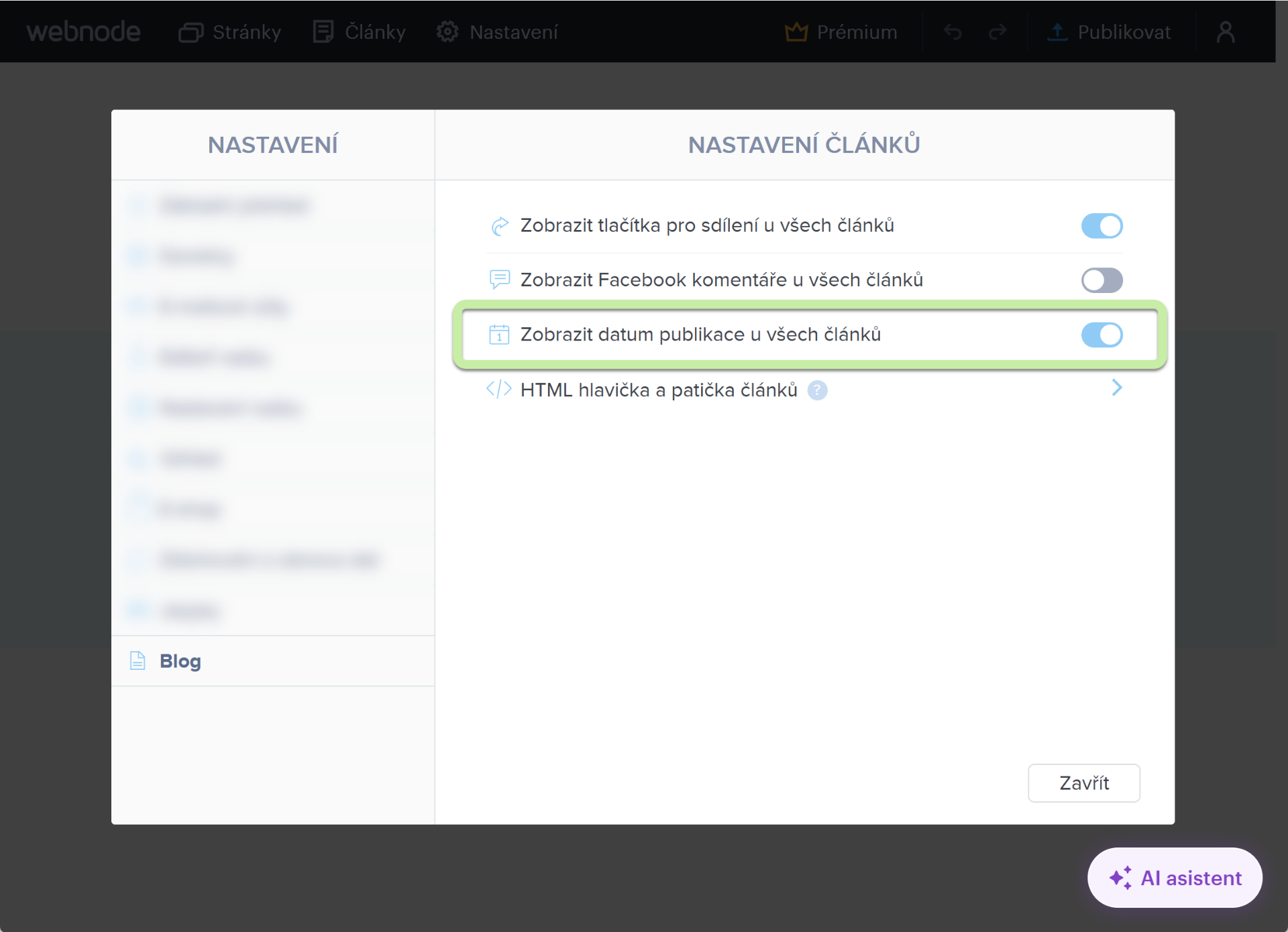Viewport: 1288px width, 932px height.
Task: Click 'HTML hlavička a patička článků' text
Action: pyautogui.click(x=659, y=390)
